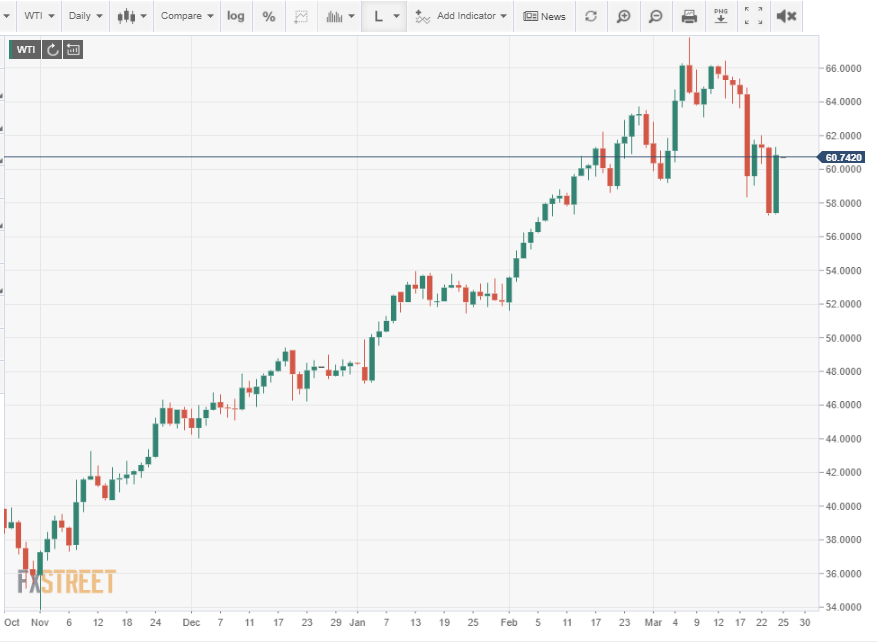Open the volume bars dropdown

(x=340, y=16)
